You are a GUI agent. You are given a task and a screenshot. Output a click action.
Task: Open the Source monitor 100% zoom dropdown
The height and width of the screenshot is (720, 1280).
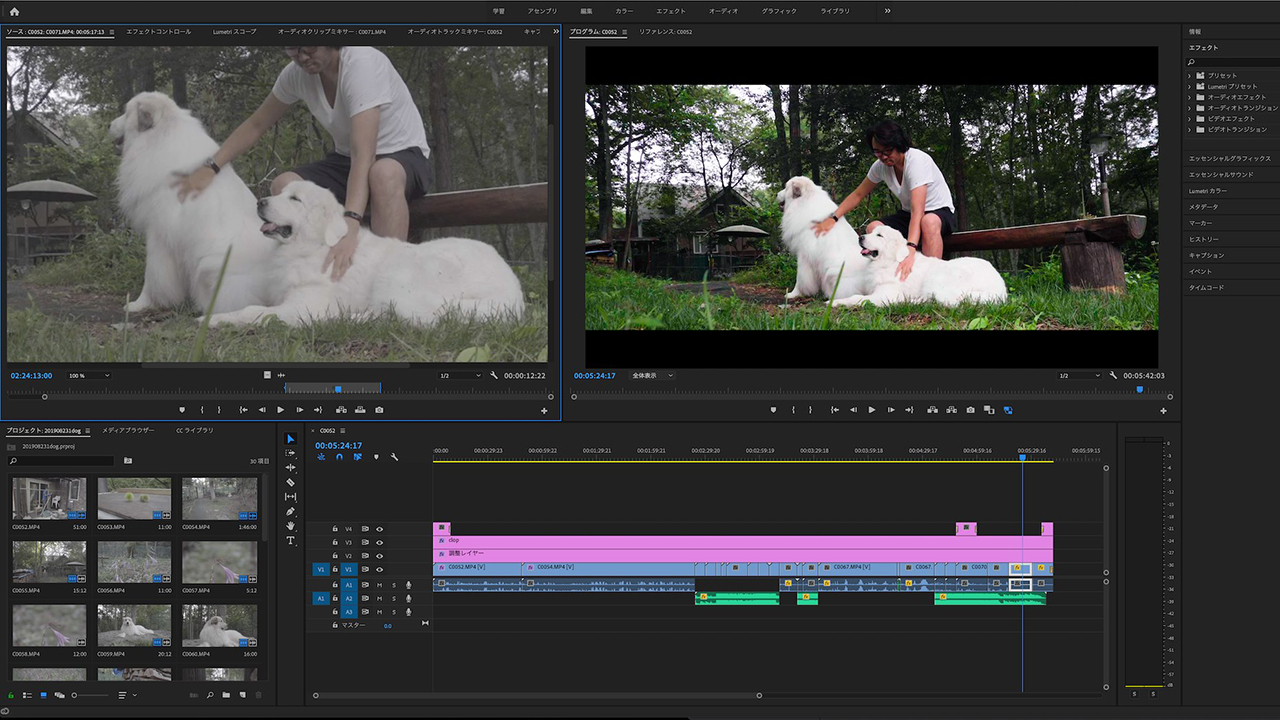click(x=90, y=375)
